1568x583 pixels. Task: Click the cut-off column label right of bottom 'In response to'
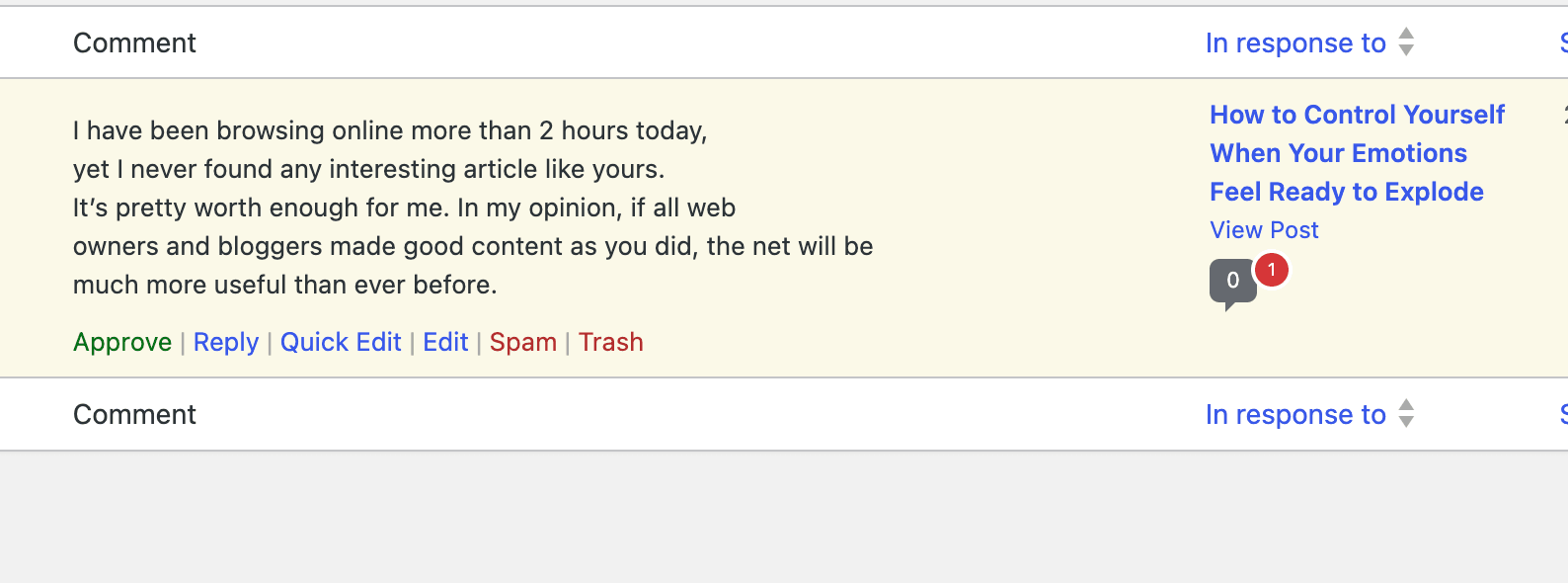pos(1563,415)
